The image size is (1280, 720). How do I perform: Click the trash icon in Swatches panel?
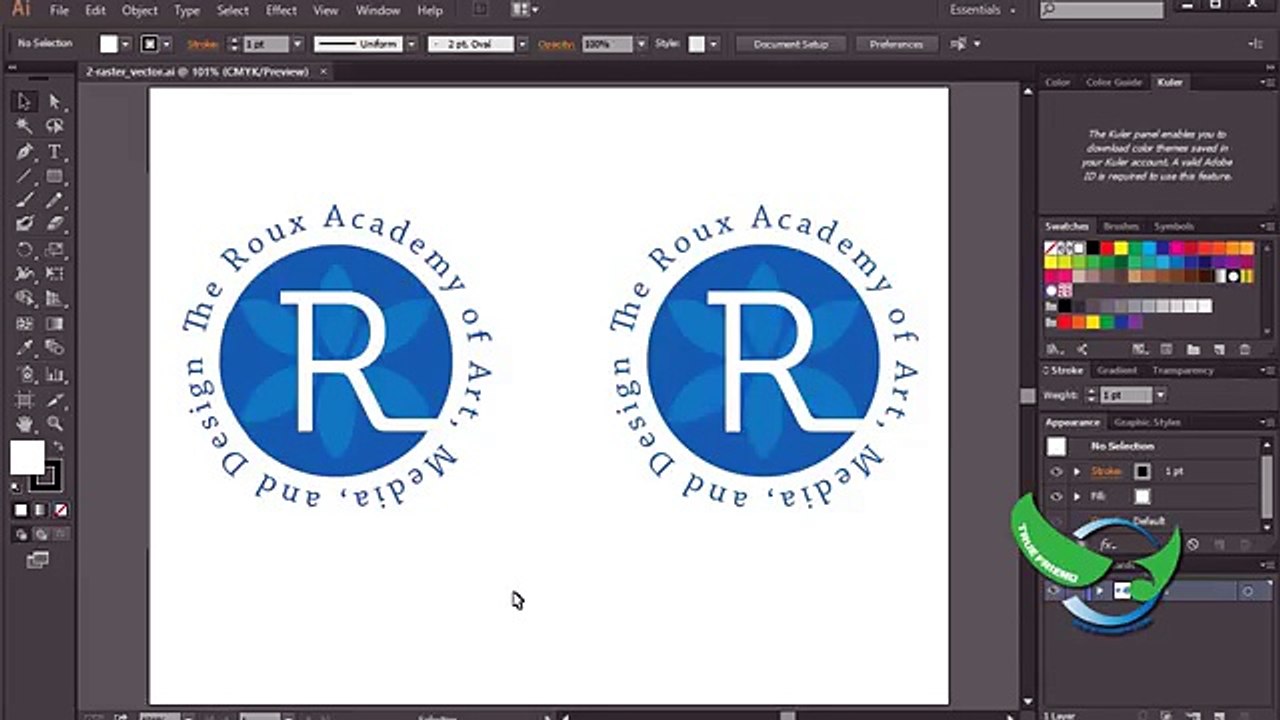coord(1245,349)
